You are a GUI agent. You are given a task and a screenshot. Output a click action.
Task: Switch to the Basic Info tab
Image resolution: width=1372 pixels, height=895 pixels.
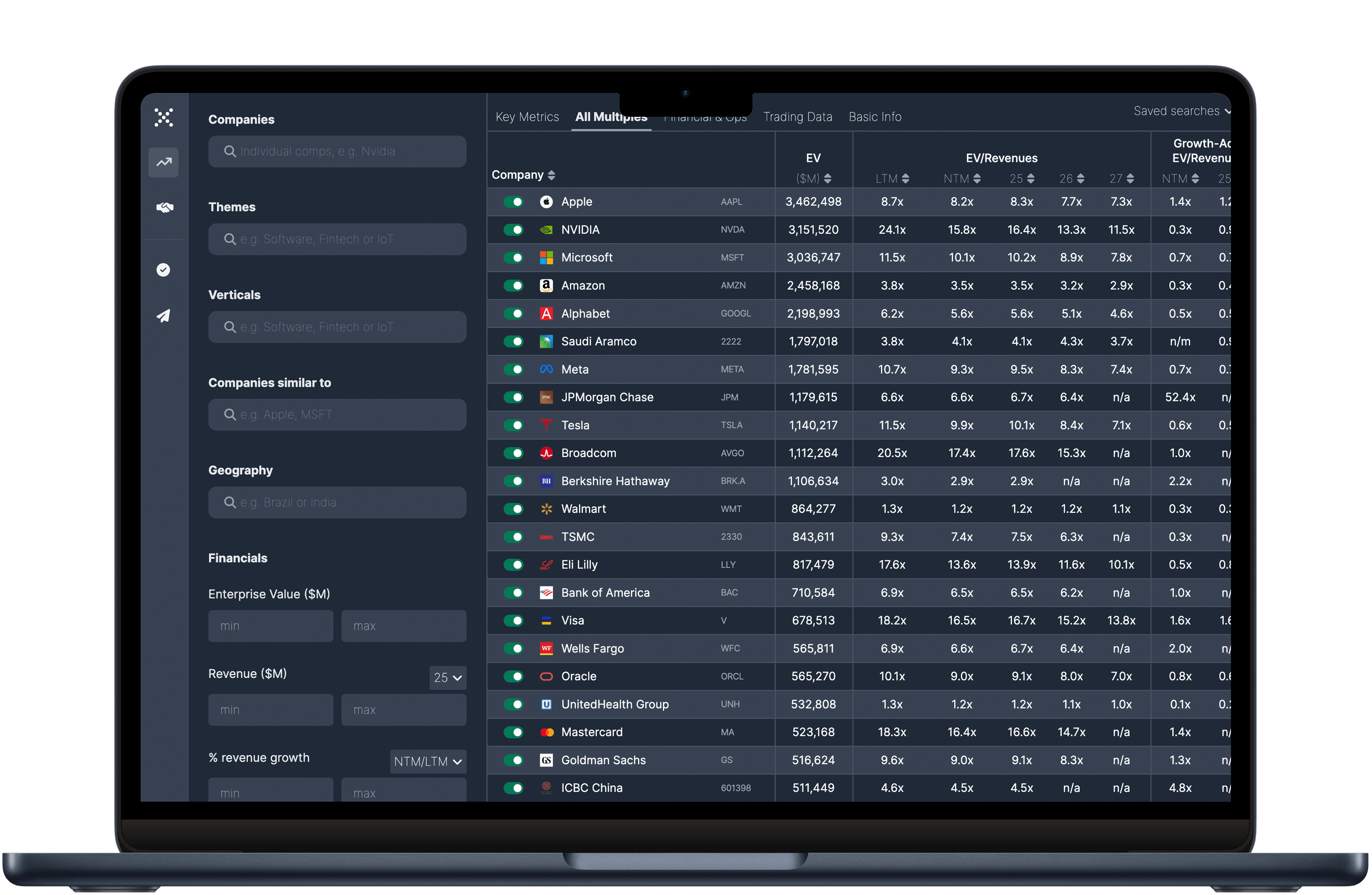coord(874,116)
